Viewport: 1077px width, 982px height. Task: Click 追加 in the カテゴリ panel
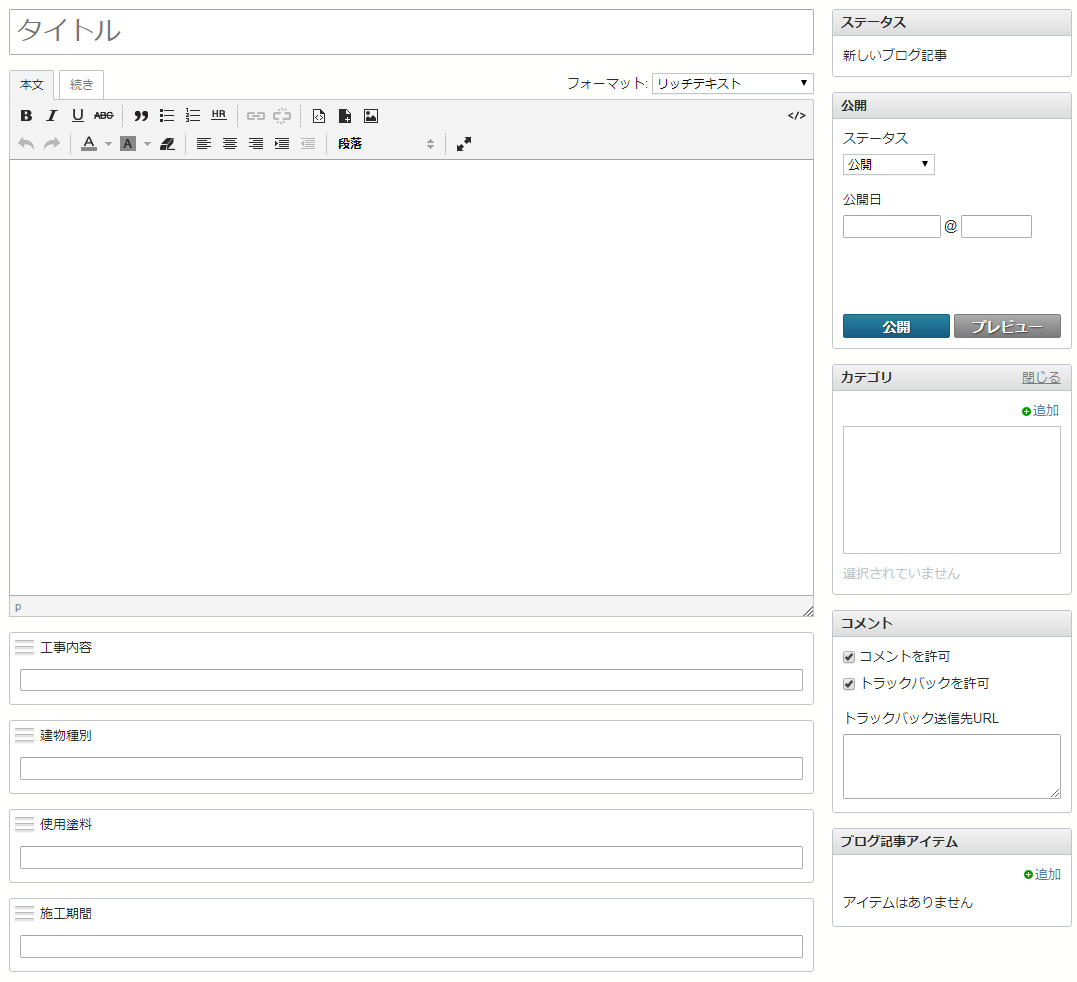tap(1040, 411)
